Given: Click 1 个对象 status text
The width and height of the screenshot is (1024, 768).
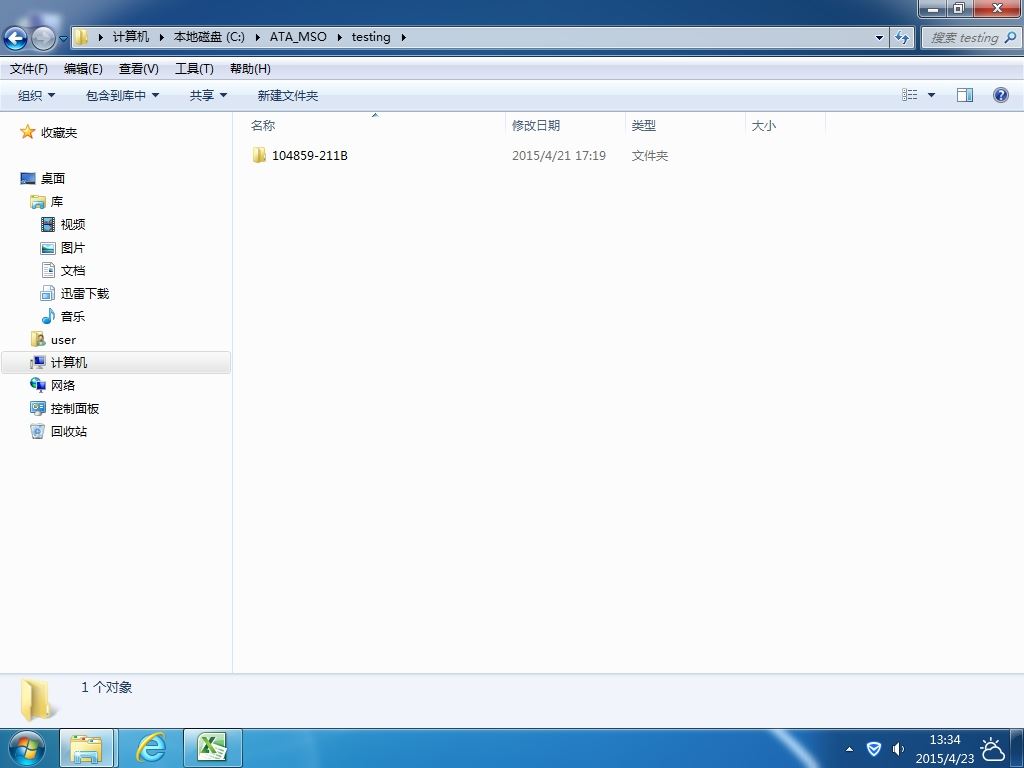Looking at the screenshot, I should tap(106, 687).
